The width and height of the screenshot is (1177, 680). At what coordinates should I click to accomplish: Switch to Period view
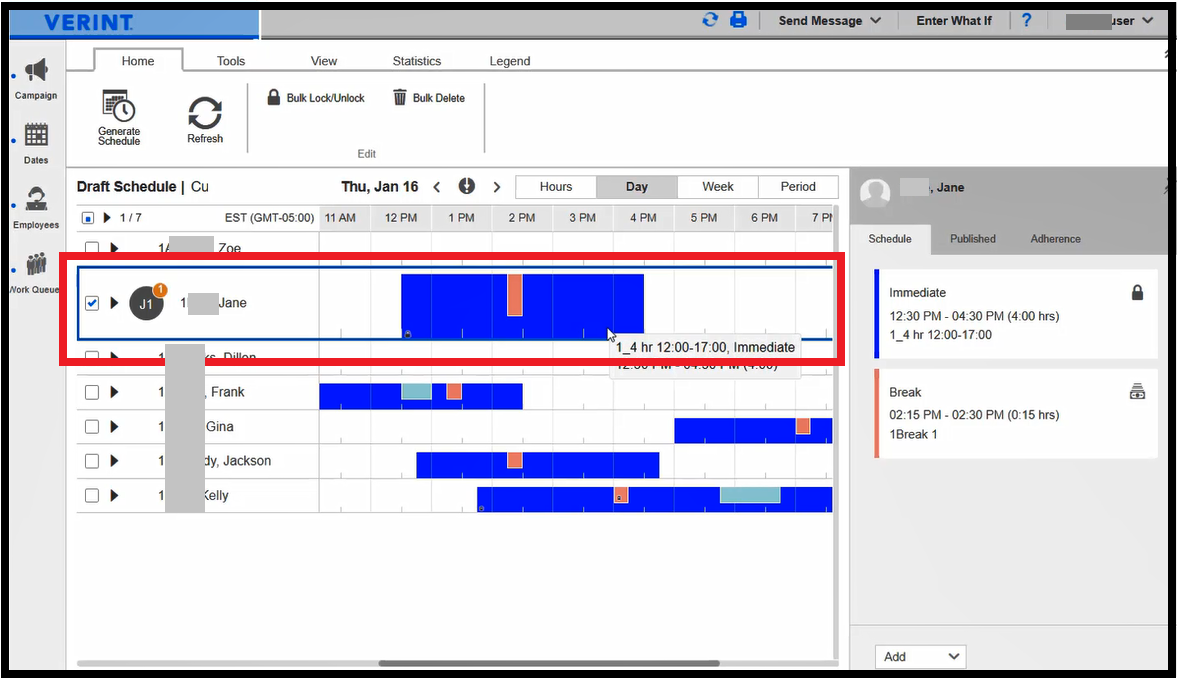tap(798, 187)
